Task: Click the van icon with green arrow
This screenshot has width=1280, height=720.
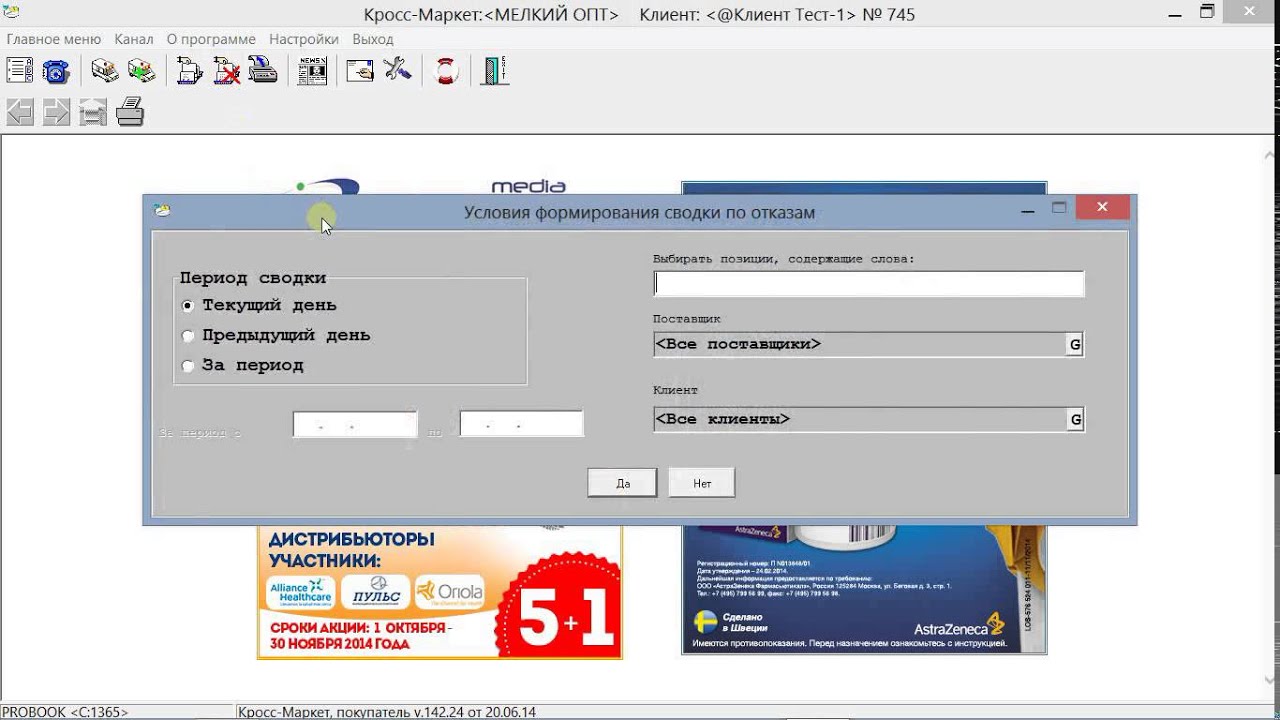Action: coord(141,71)
